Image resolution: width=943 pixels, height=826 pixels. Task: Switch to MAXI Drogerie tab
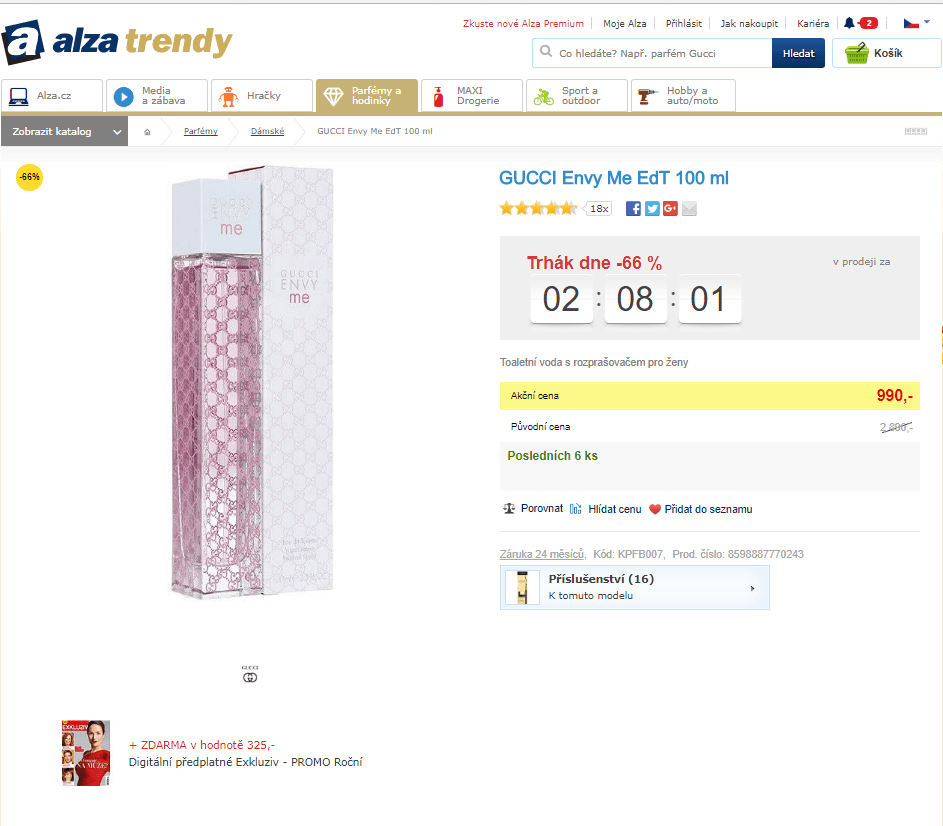pos(471,96)
